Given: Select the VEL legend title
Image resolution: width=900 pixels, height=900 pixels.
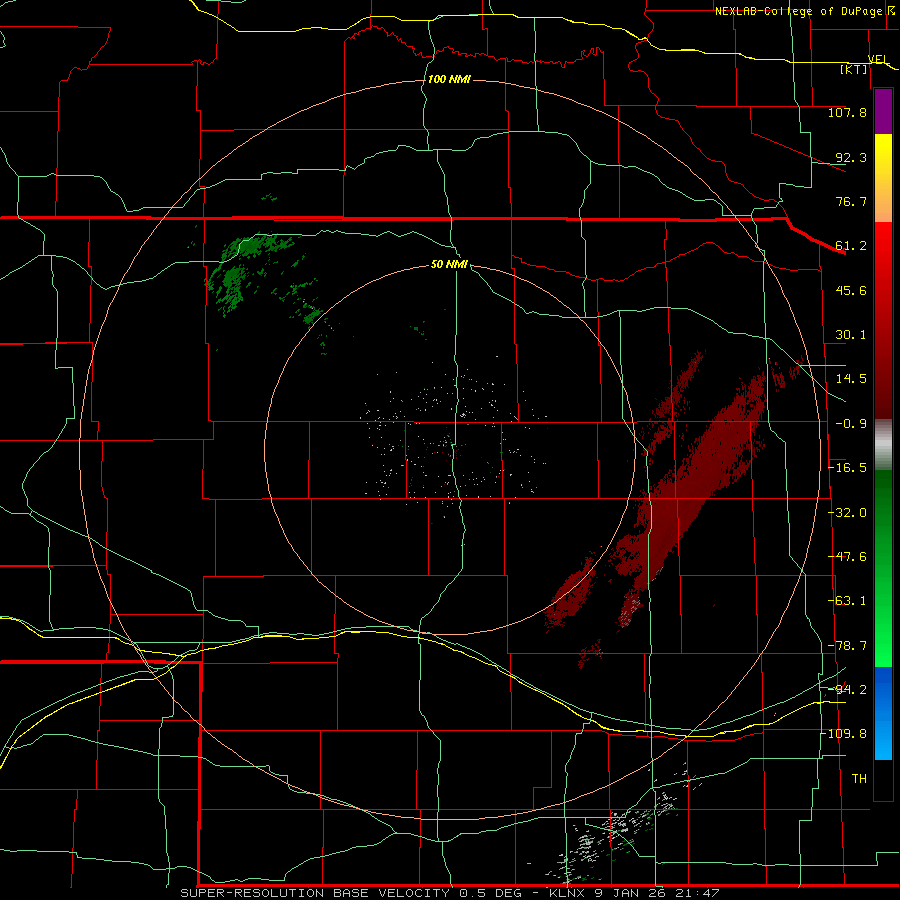Looking at the screenshot, I should coord(878,59).
